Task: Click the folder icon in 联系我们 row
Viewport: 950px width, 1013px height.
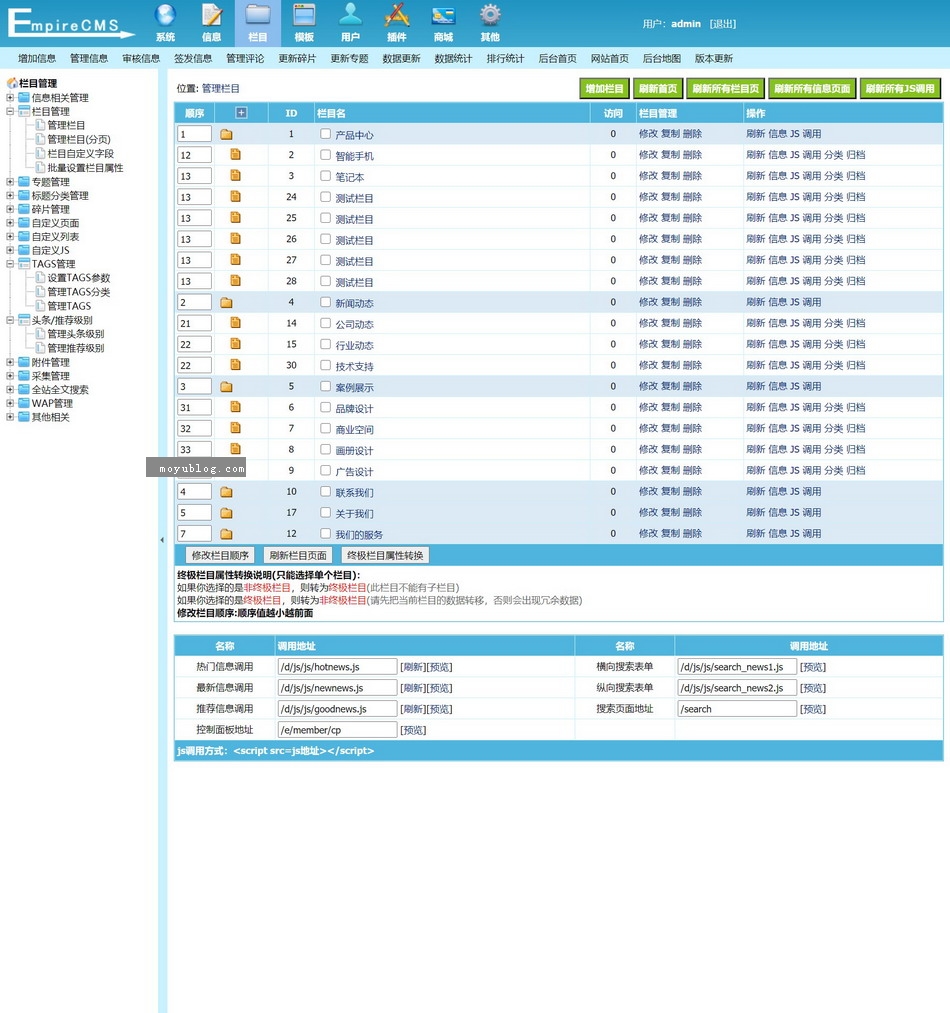Action: click(226, 492)
